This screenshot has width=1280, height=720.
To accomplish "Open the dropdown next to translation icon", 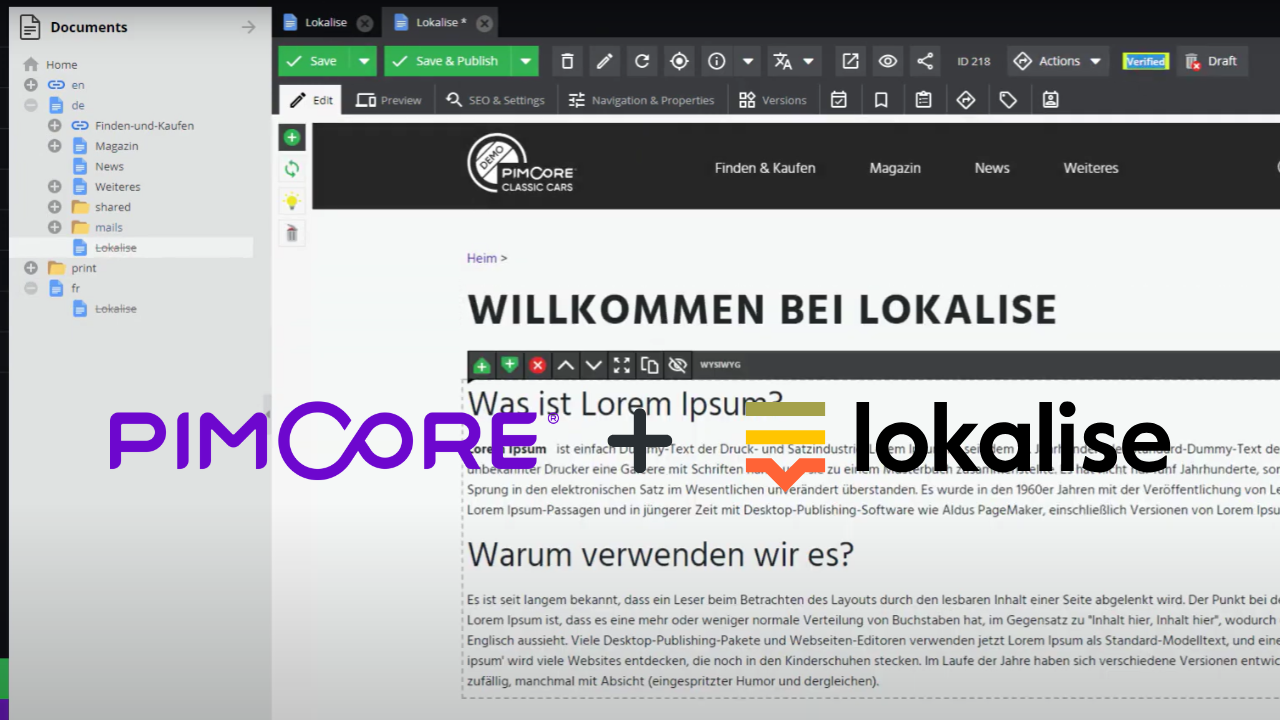I will tap(809, 61).
